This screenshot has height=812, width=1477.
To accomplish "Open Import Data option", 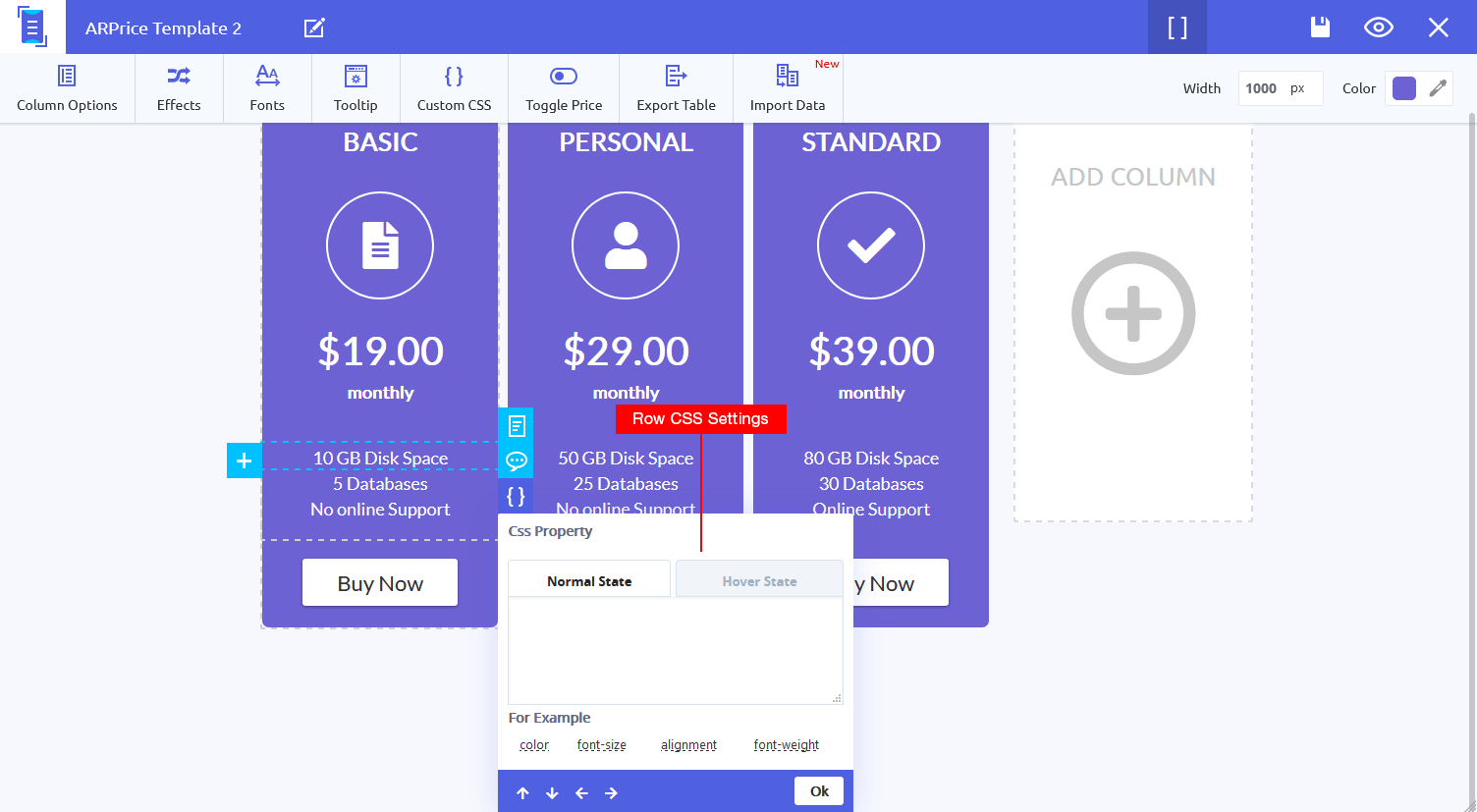I will [x=788, y=88].
